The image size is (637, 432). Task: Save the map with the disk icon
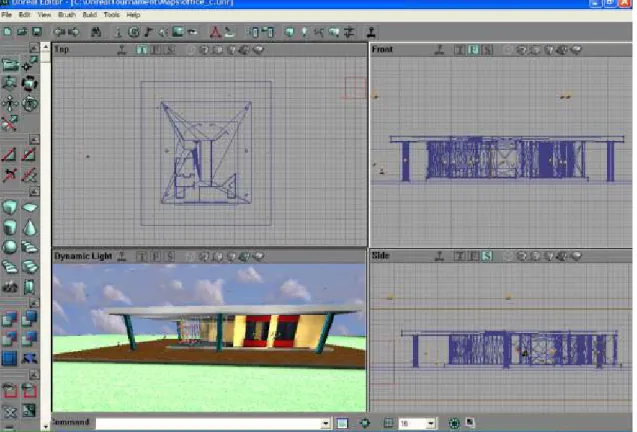click(x=37, y=32)
